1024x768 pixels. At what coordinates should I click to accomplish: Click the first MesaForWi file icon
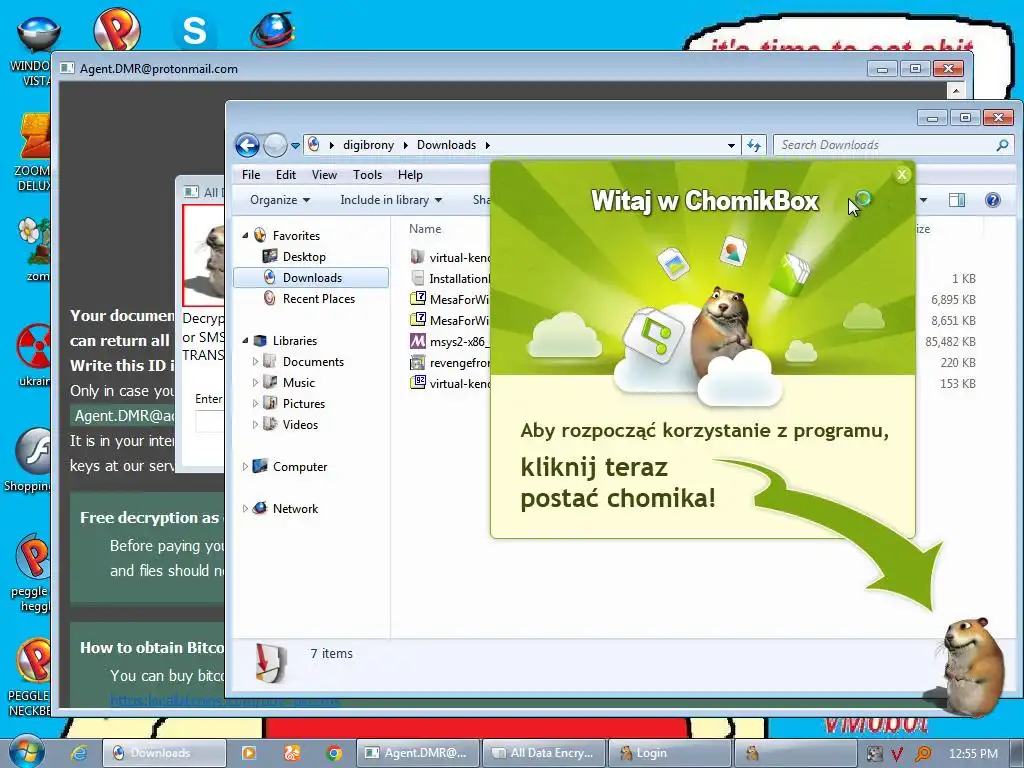click(418, 299)
